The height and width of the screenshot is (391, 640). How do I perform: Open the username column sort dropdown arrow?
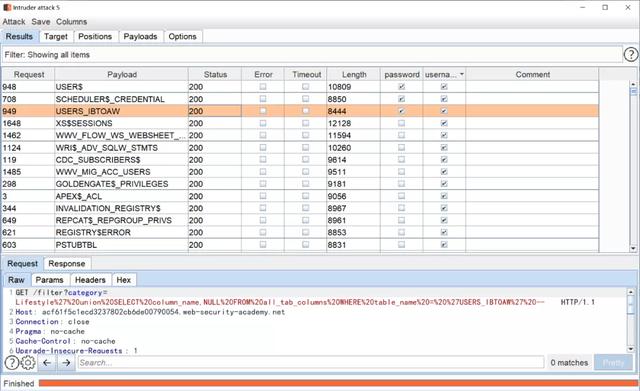point(462,74)
